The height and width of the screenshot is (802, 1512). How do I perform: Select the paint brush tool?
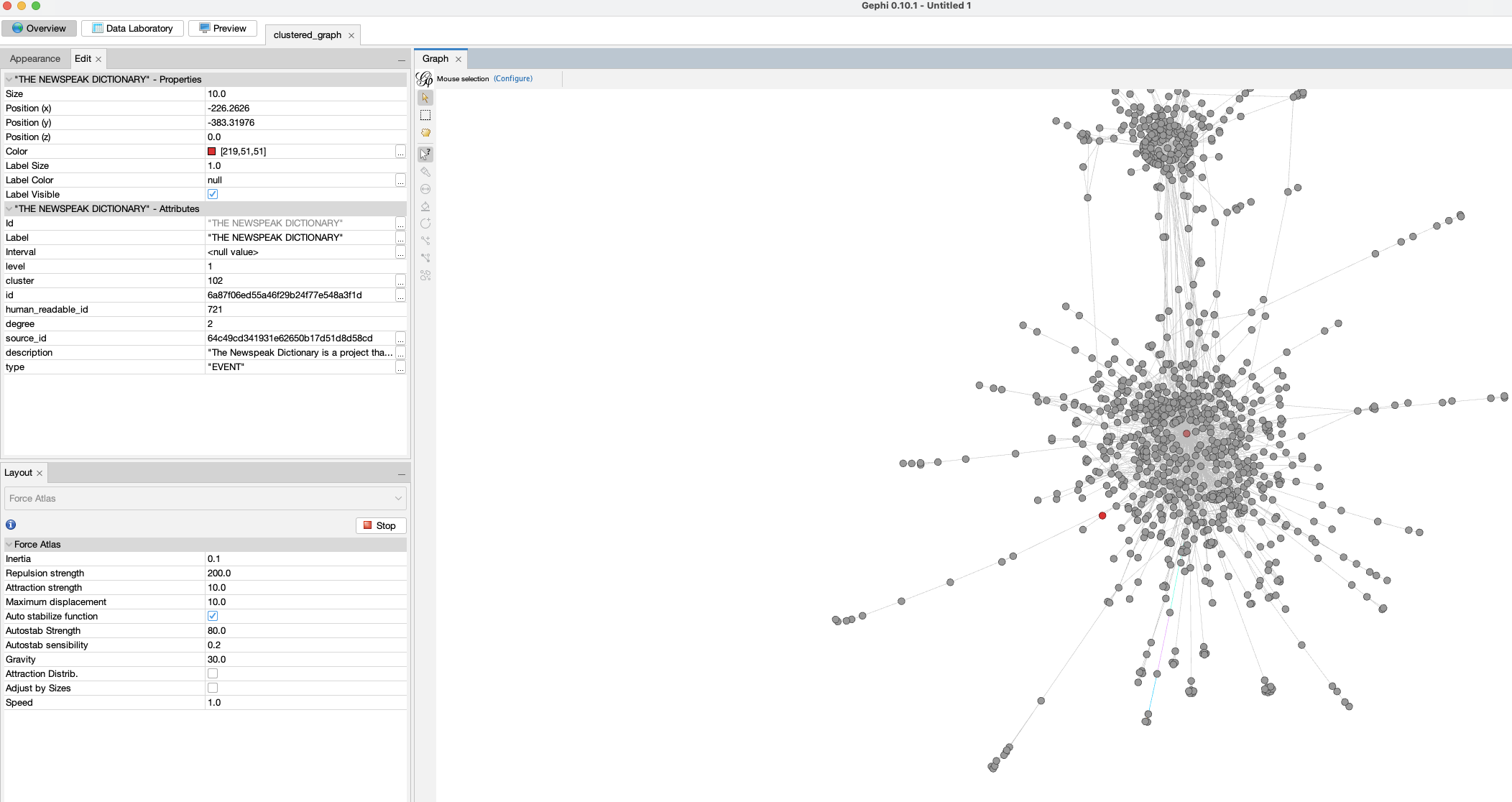[x=425, y=172]
